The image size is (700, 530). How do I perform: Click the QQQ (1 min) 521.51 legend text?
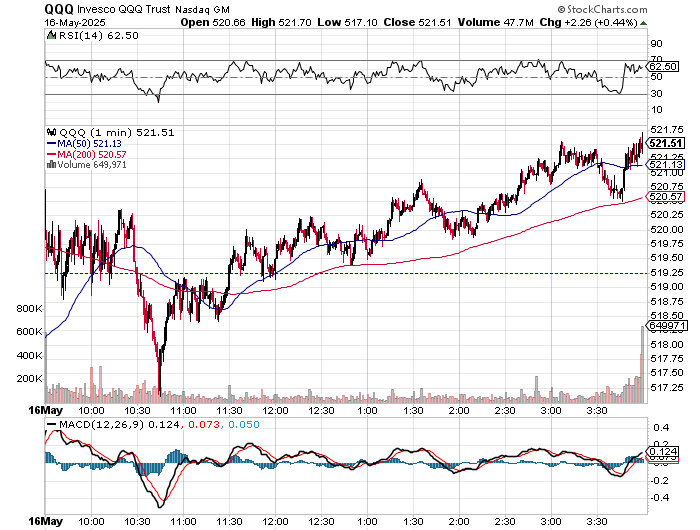click(x=117, y=133)
